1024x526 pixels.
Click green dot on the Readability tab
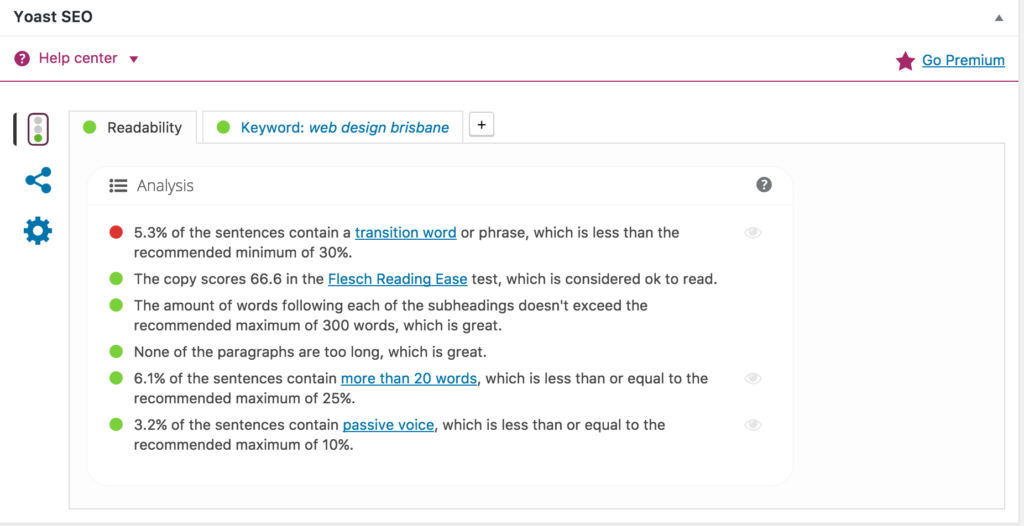click(89, 127)
